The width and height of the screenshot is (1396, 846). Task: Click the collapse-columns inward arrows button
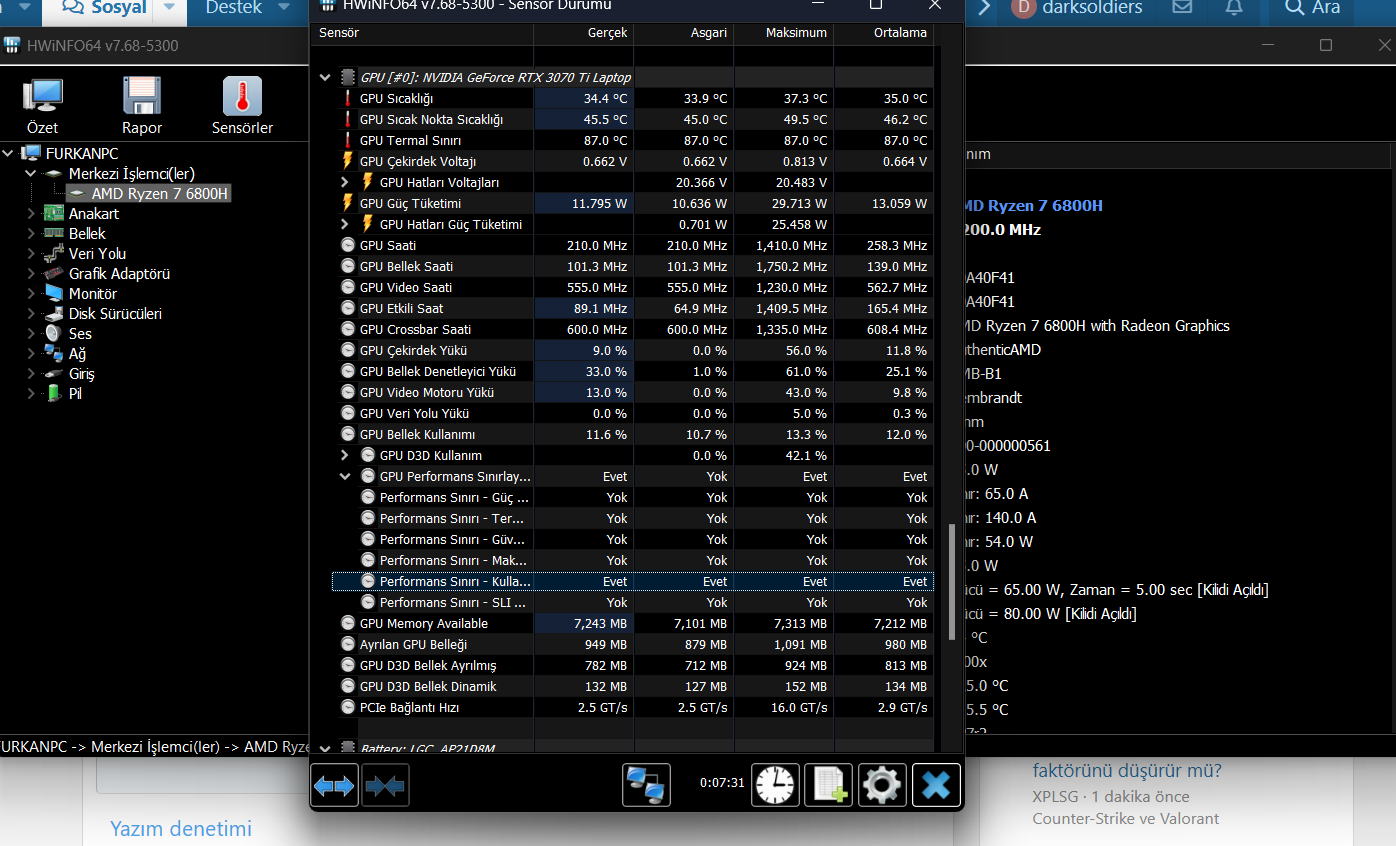tap(385, 786)
